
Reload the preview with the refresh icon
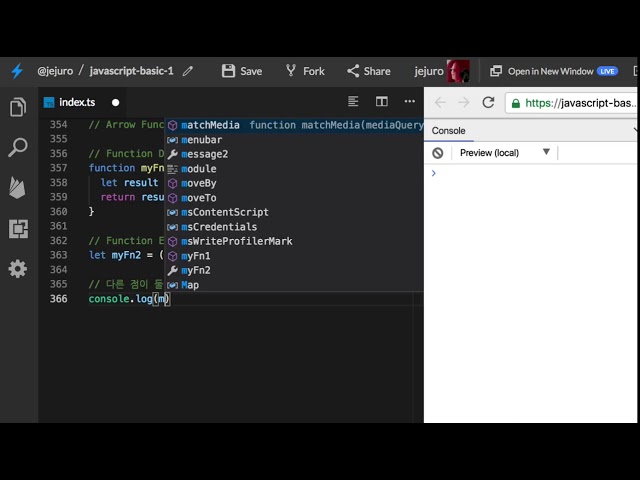click(488, 102)
